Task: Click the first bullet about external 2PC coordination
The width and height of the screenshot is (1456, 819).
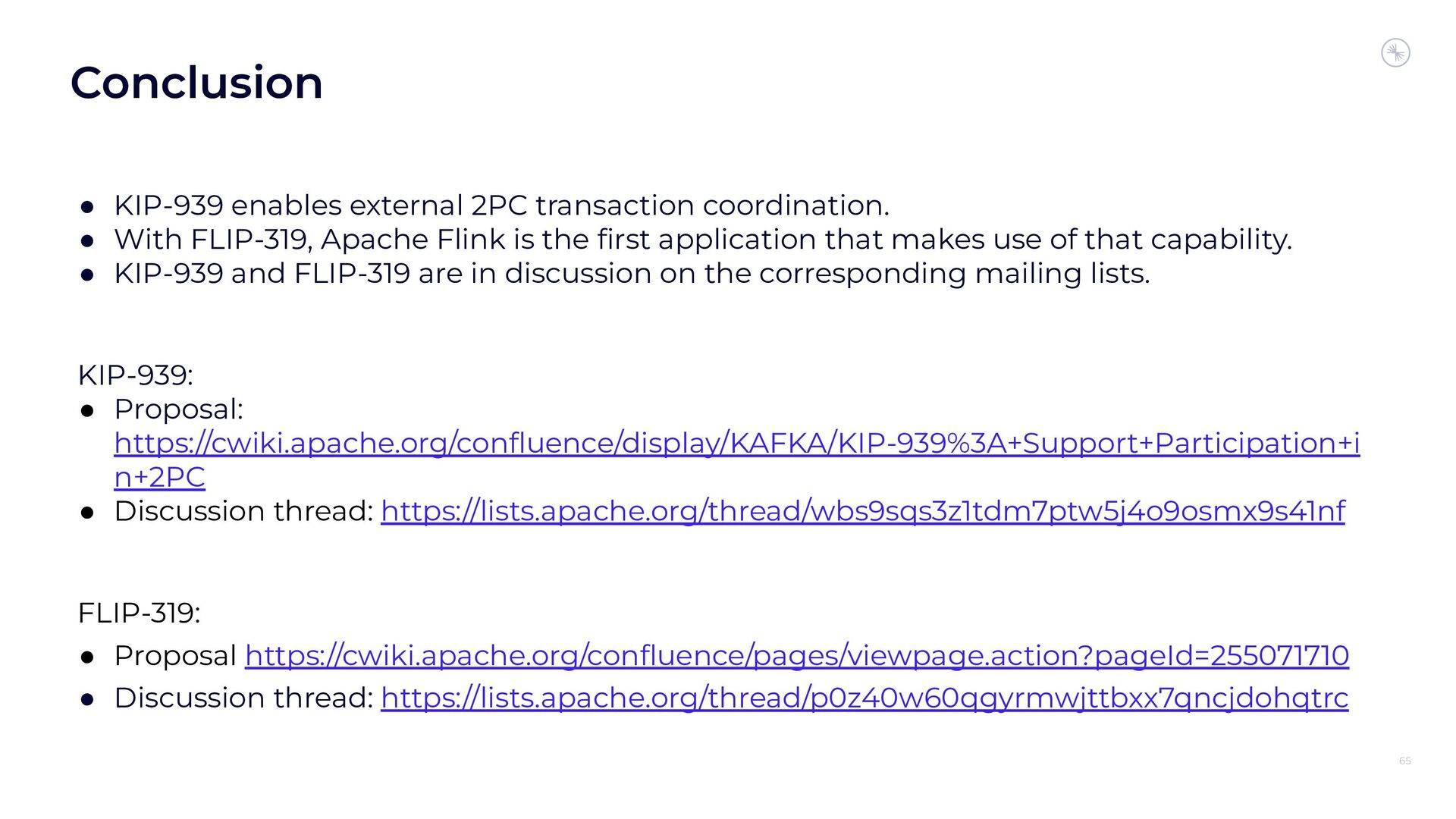Action: (x=501, y=206)
